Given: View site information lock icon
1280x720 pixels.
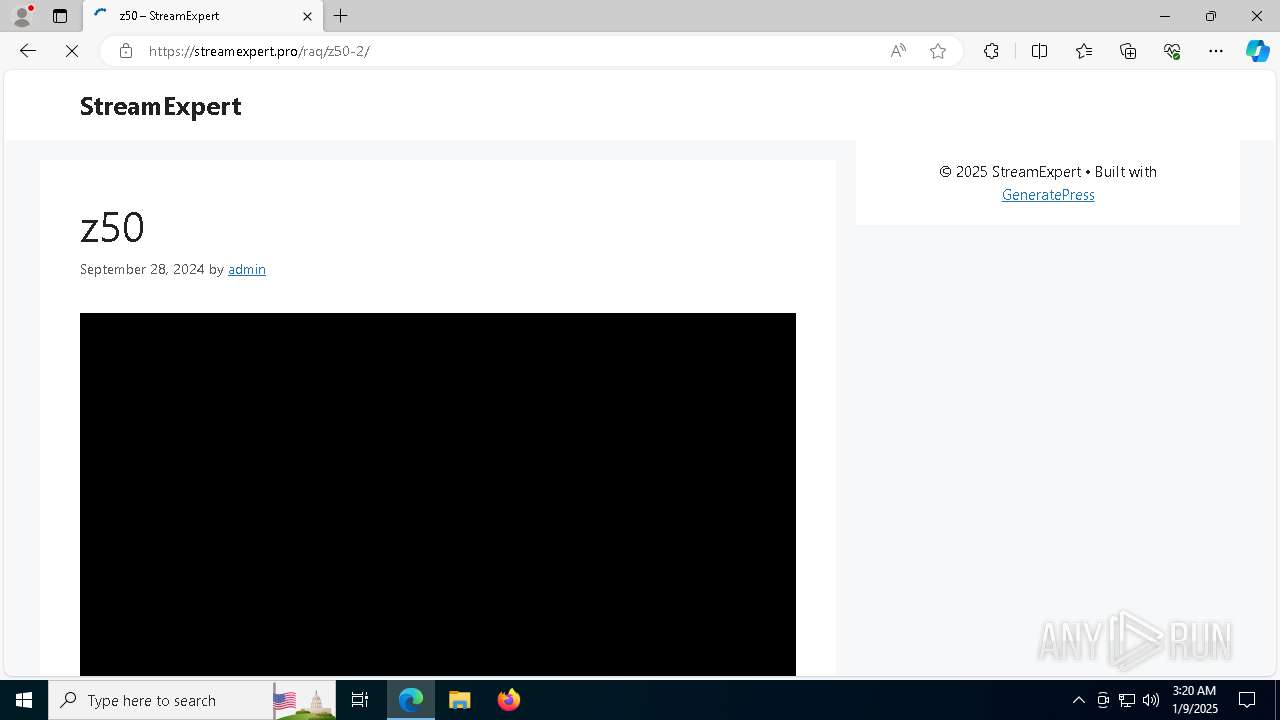Looking at the screenshot, I should (126, 51).
